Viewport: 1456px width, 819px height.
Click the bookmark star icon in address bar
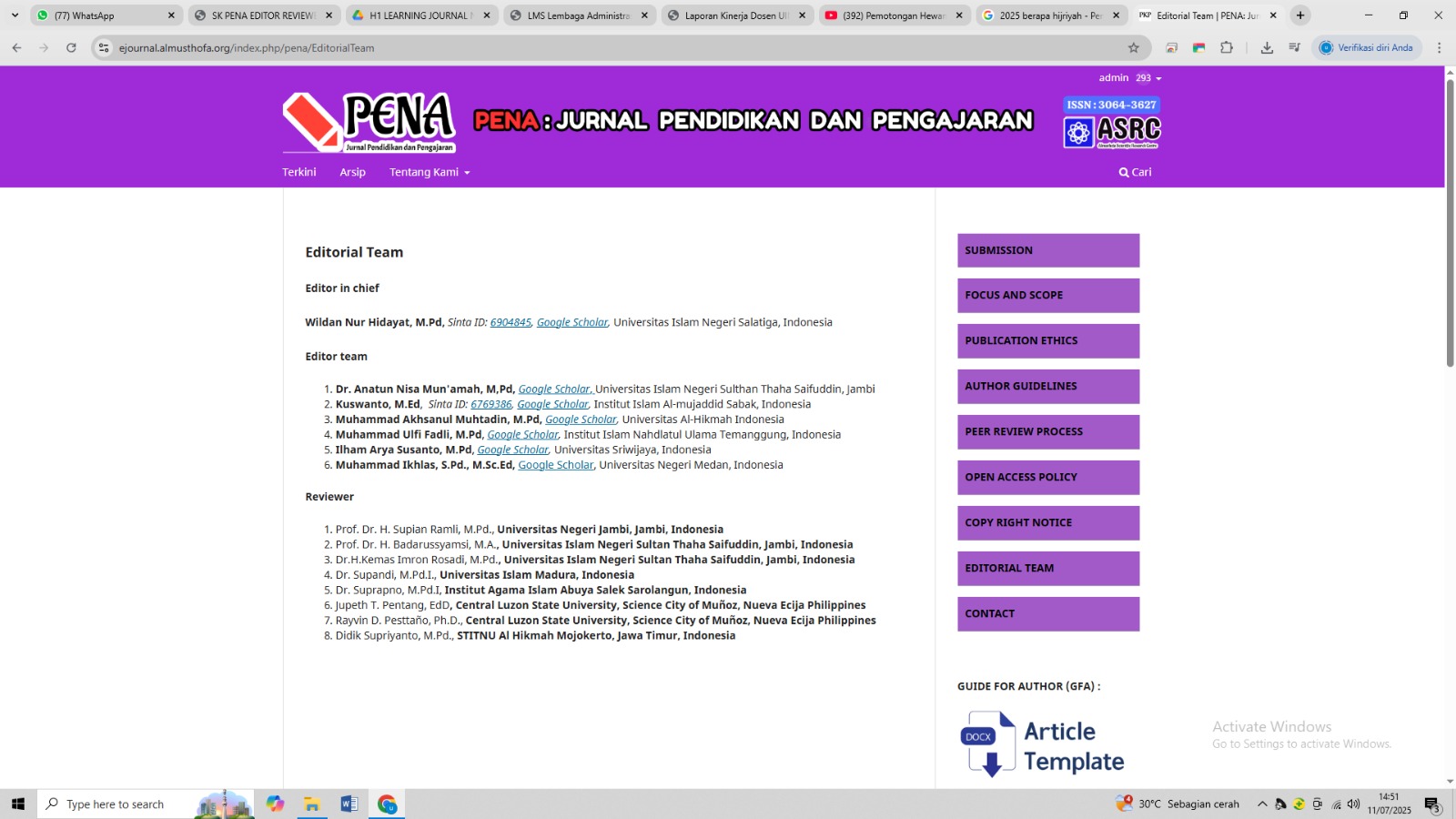tap(1133, 48)
